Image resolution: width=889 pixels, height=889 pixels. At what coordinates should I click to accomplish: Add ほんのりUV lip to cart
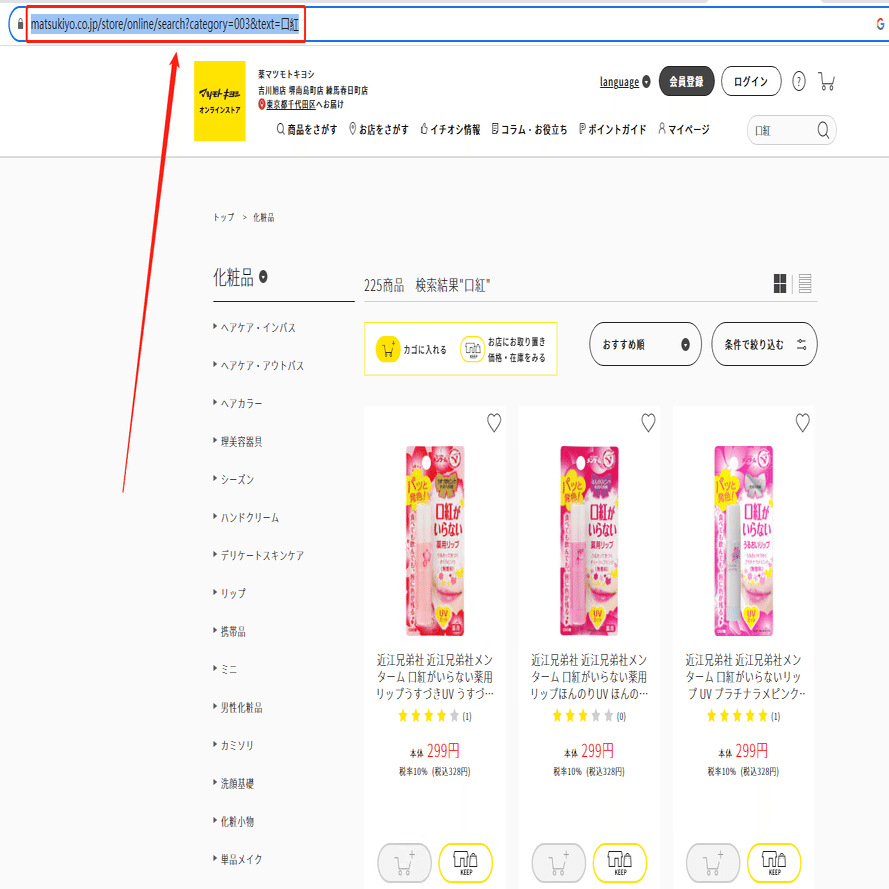point(558,863)
